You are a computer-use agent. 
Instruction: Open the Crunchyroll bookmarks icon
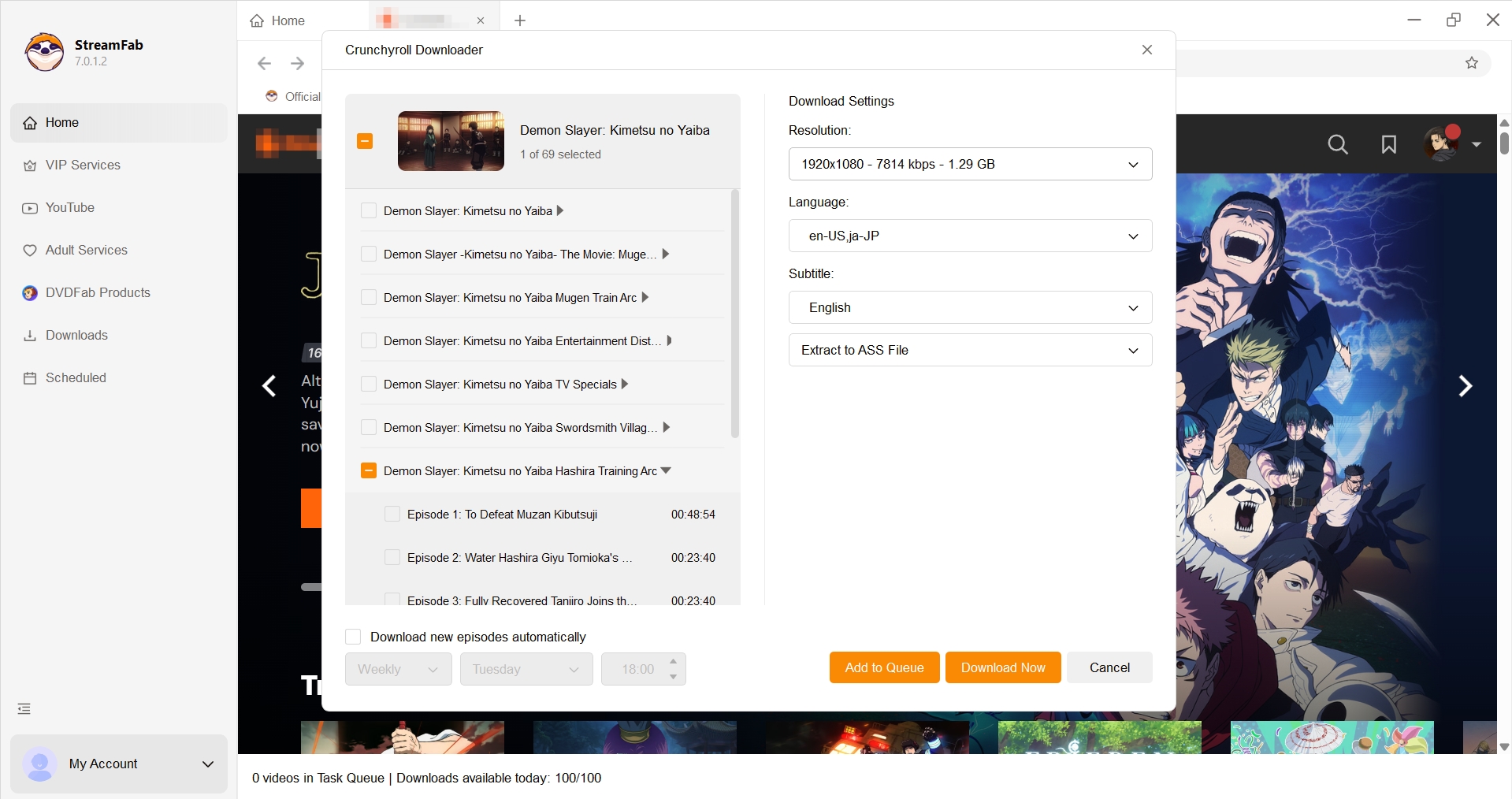[x=1388, y=144]
